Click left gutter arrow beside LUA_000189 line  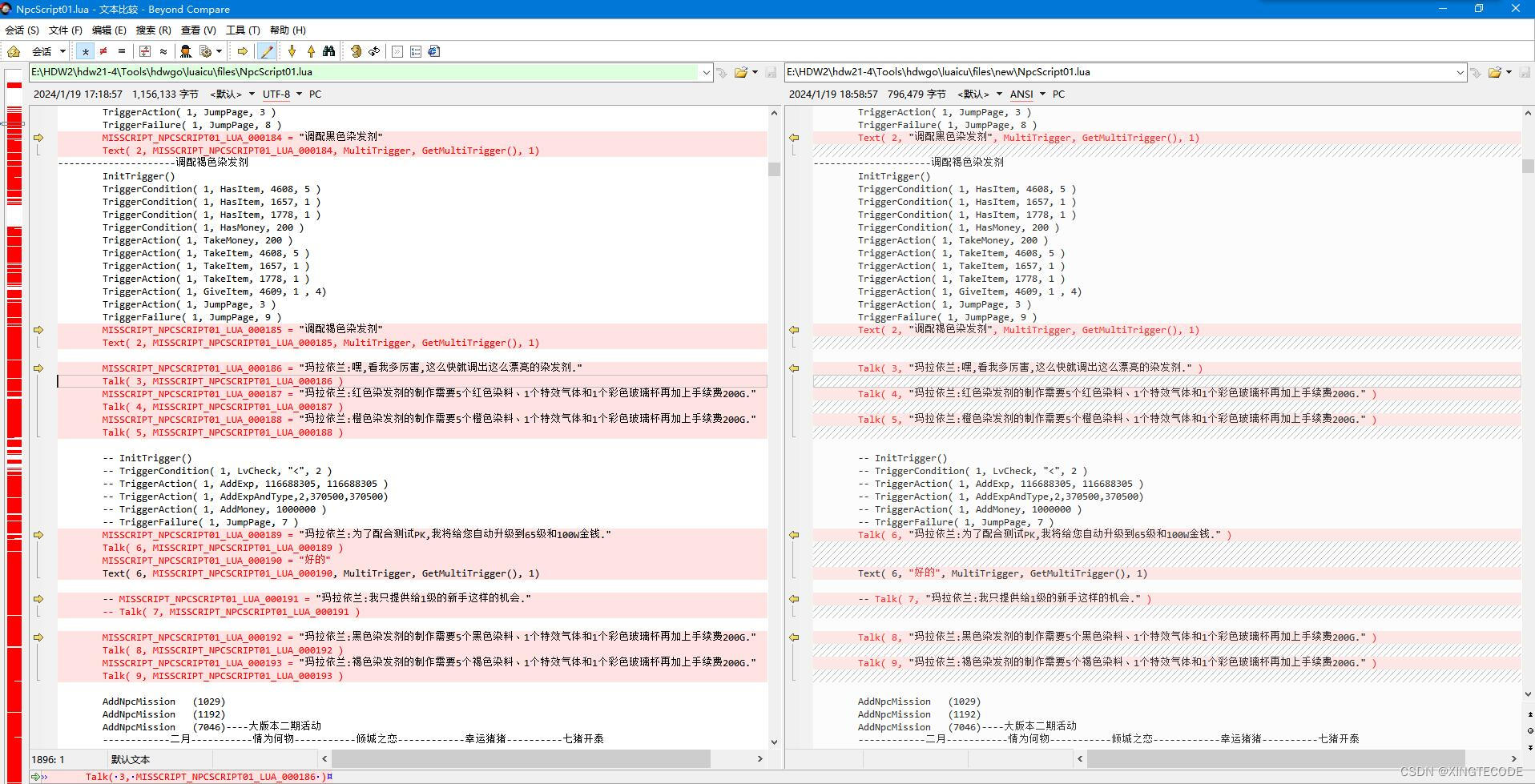click(x=38, y=535)
